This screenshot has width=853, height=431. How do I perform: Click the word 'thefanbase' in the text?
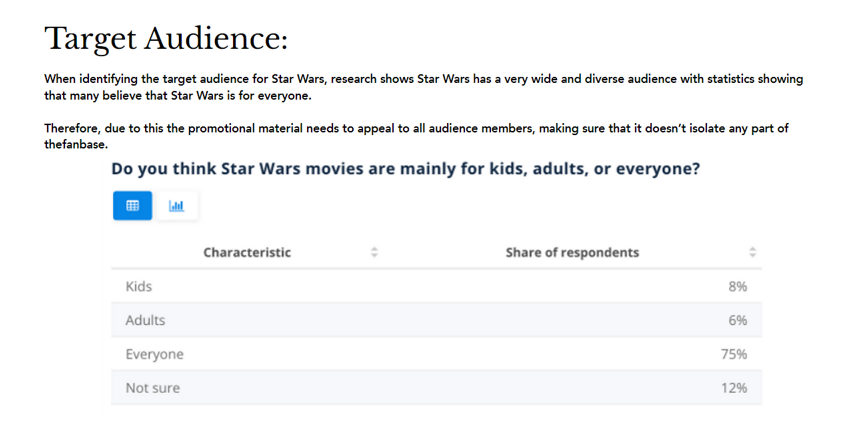[76, 145]
